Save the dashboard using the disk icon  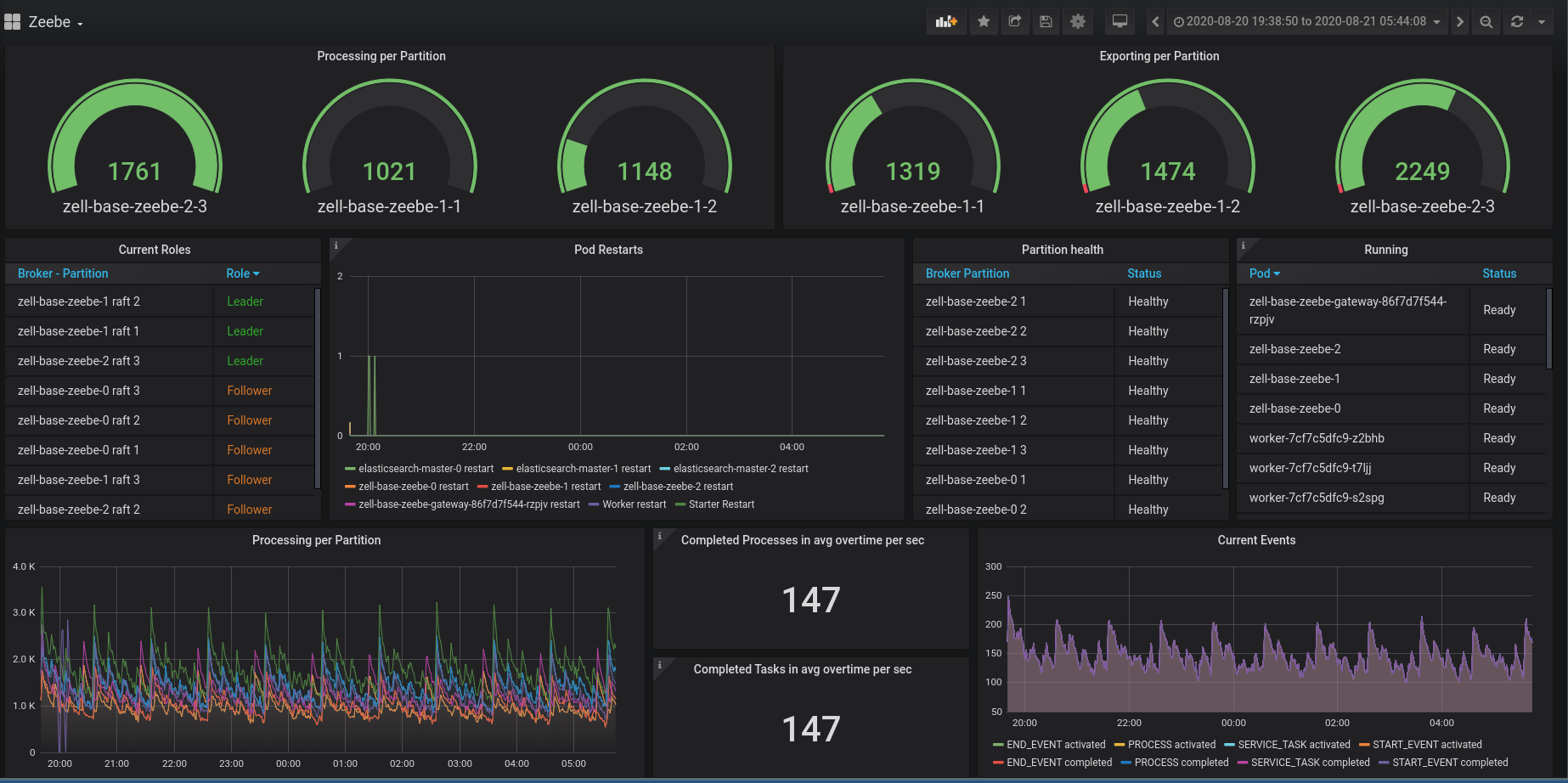coord(1046,22)
